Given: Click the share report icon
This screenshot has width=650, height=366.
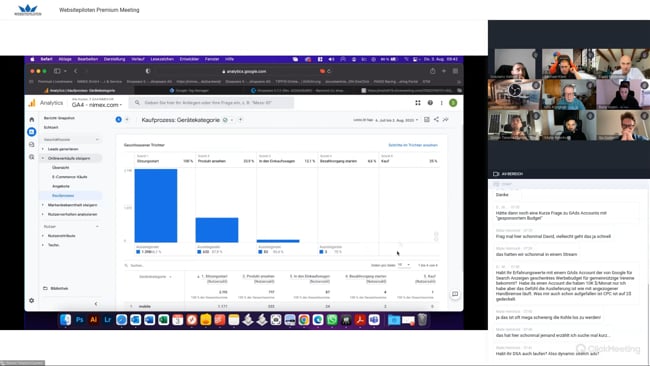Looking at the screenshot, I should pyautogui.click(x=436, y=120).
